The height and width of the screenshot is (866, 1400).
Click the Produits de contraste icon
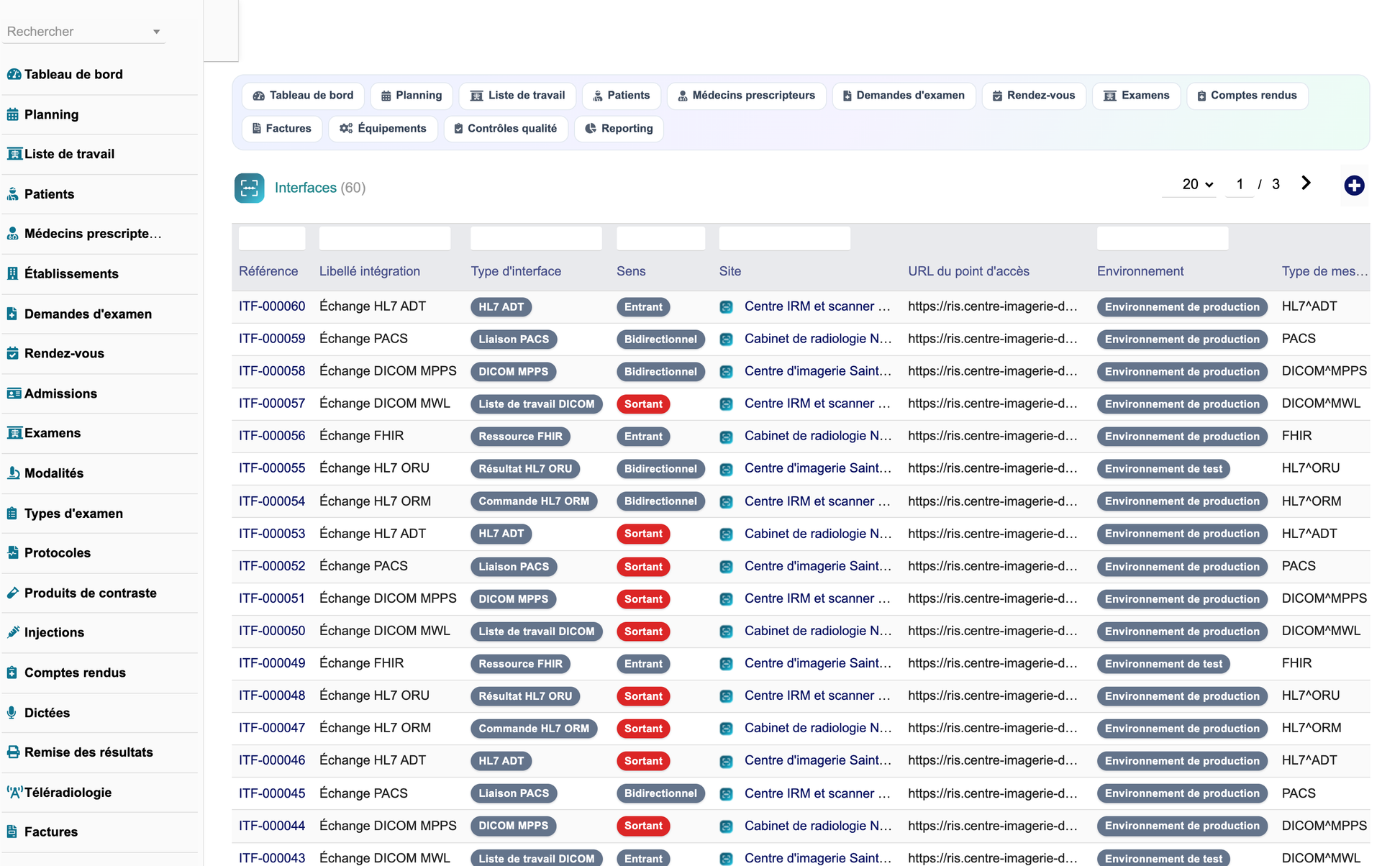point(13,593)
